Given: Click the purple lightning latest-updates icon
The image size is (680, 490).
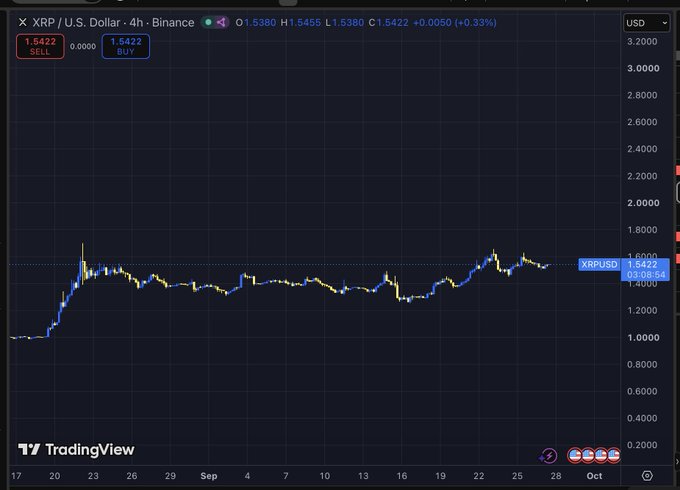Looking at the screenshot, I should click(548, 456).
